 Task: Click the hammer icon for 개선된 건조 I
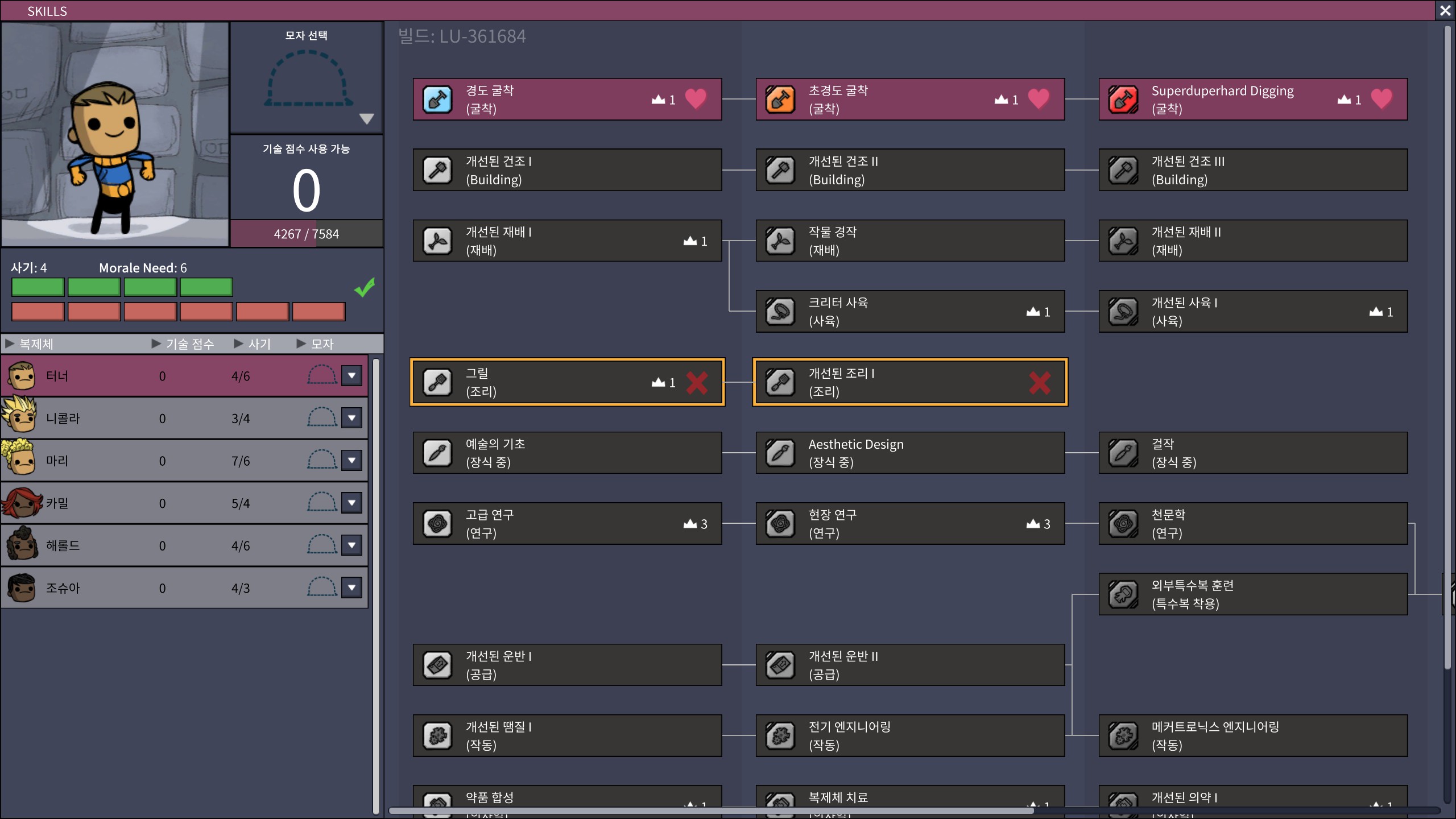[x=437, y=170]
